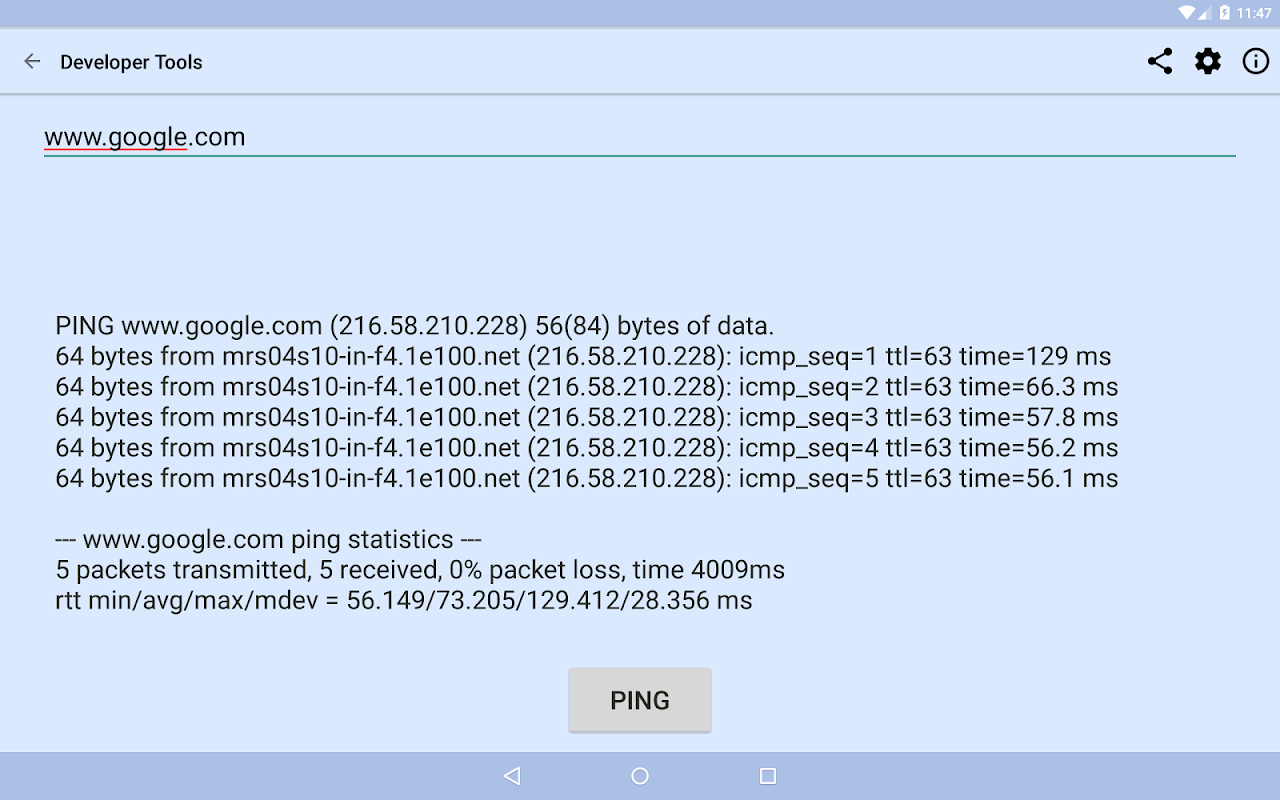Open recent apps with the square icon
Screen dimensions: 1280x800
pos(768,776)
